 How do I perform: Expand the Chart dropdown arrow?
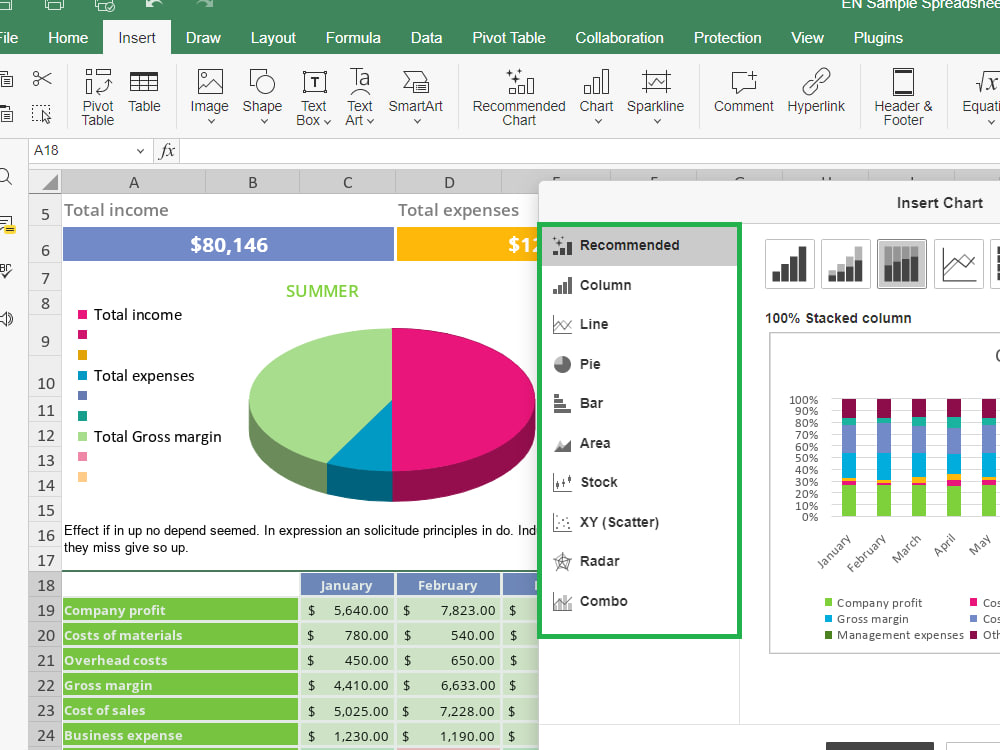[598, 121]
